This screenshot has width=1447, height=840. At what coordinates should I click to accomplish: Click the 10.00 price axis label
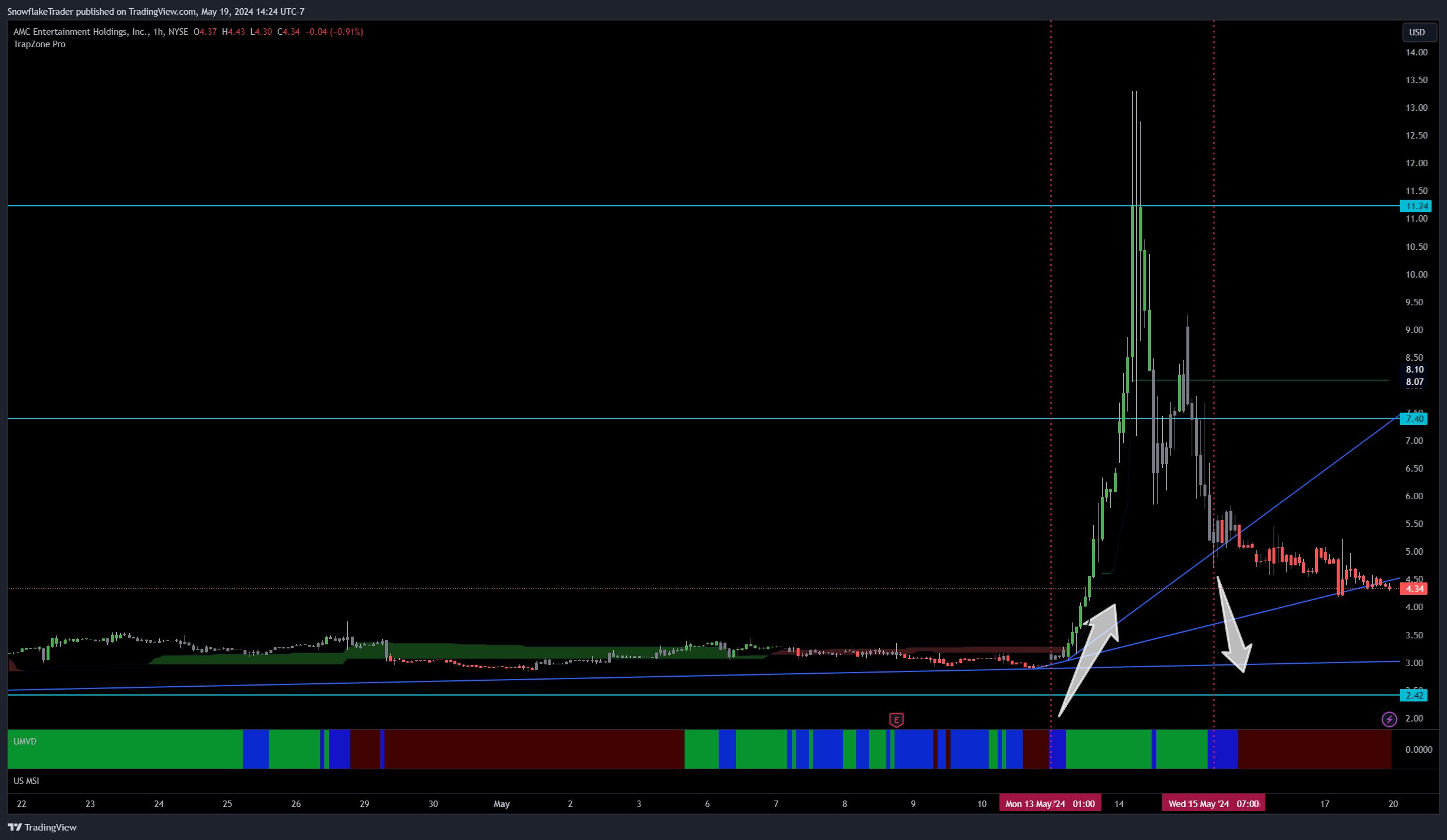(1416, 275)
